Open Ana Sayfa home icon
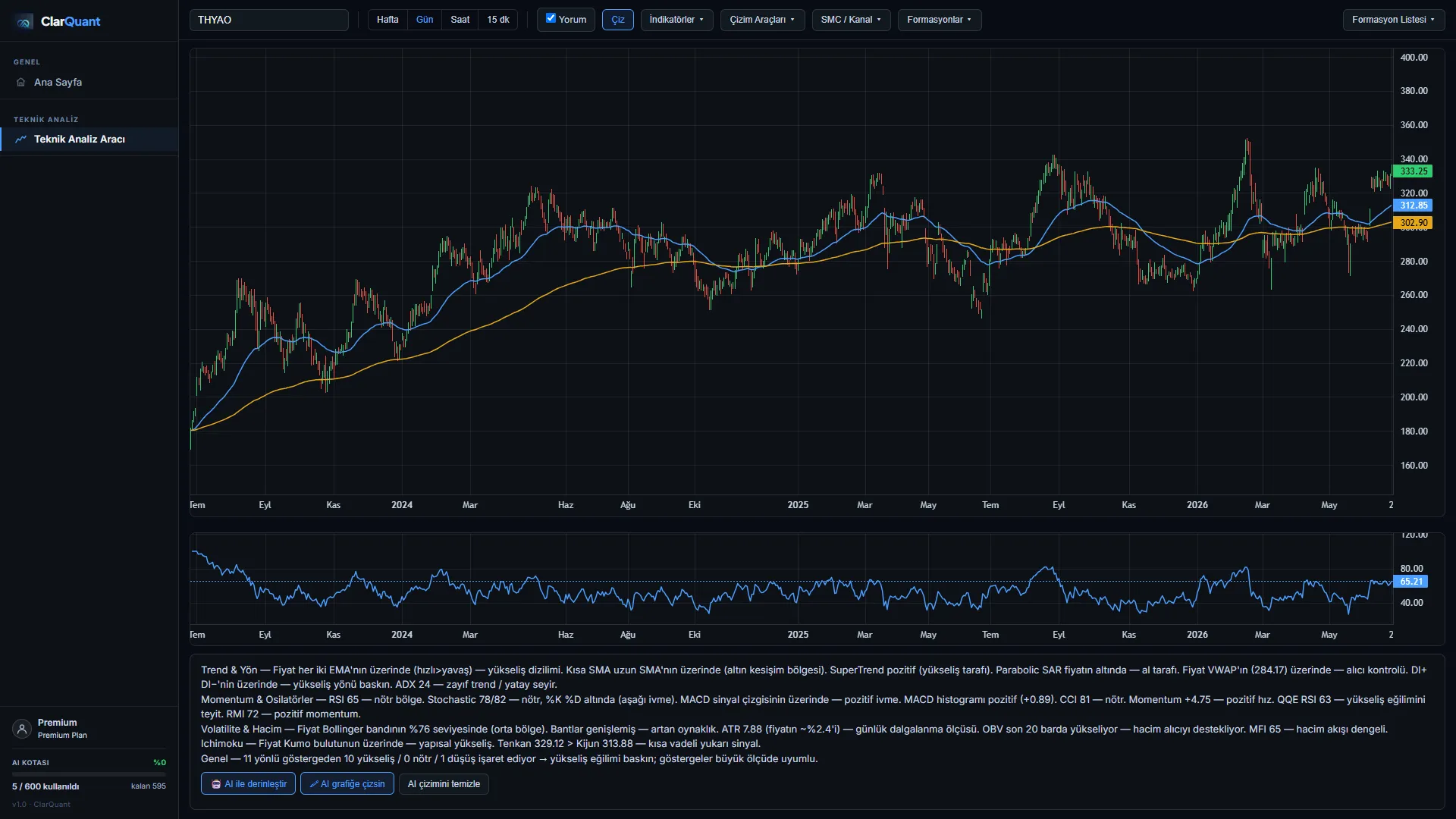 21,82
